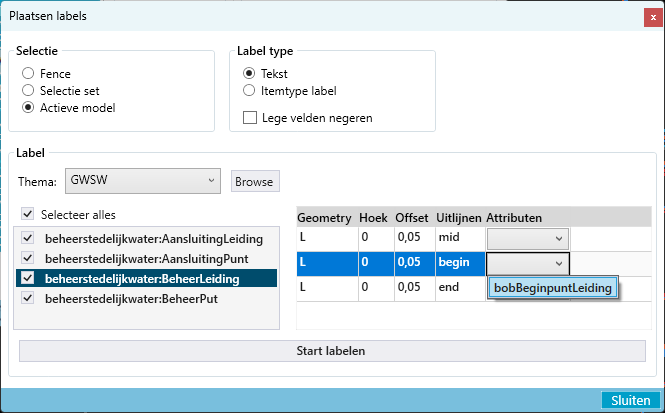Select Itemtype label radio button
The image size is (665, 413).
point(249,90)
